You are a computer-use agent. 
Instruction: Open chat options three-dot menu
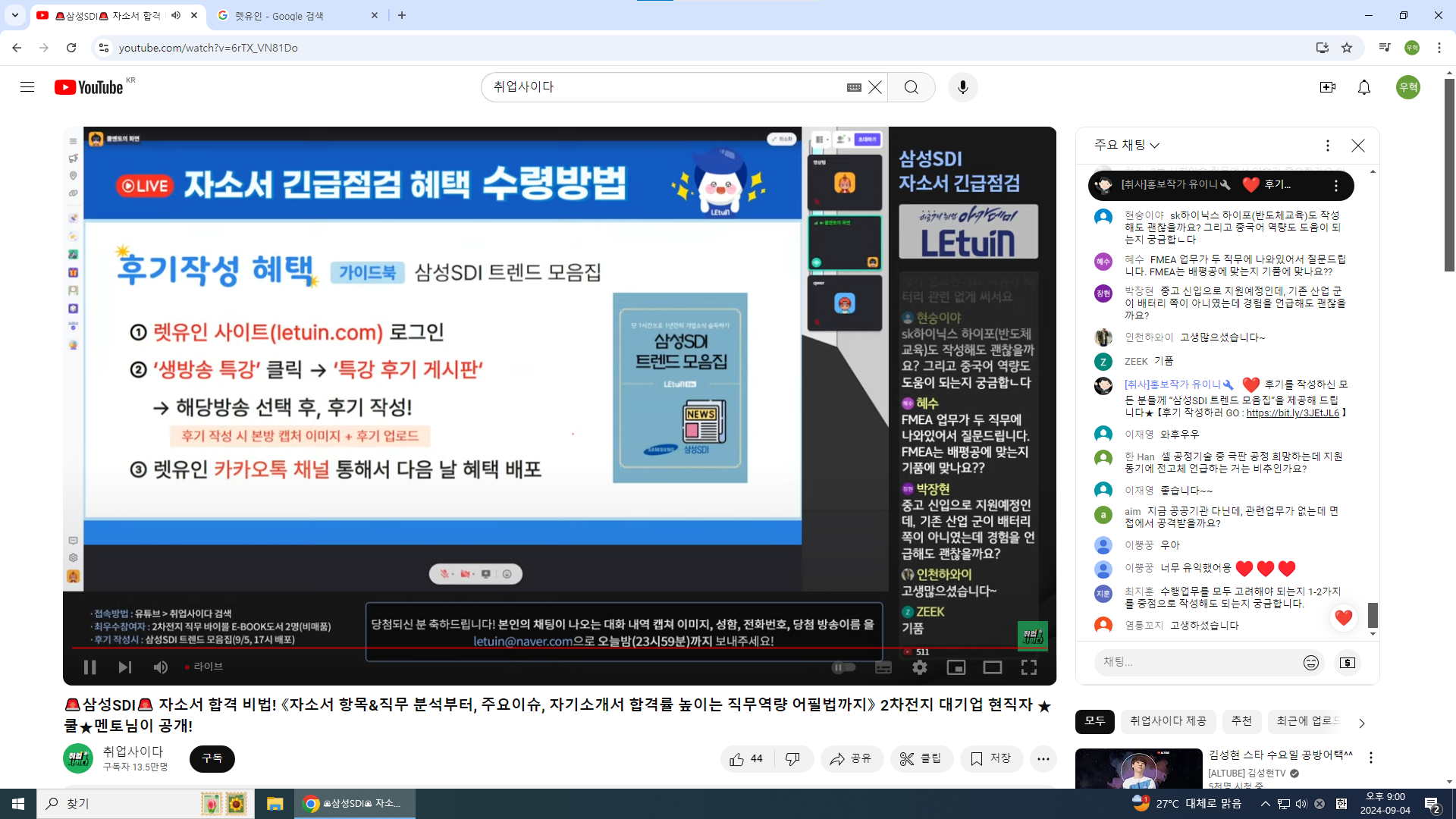(x=1328, y=145)
